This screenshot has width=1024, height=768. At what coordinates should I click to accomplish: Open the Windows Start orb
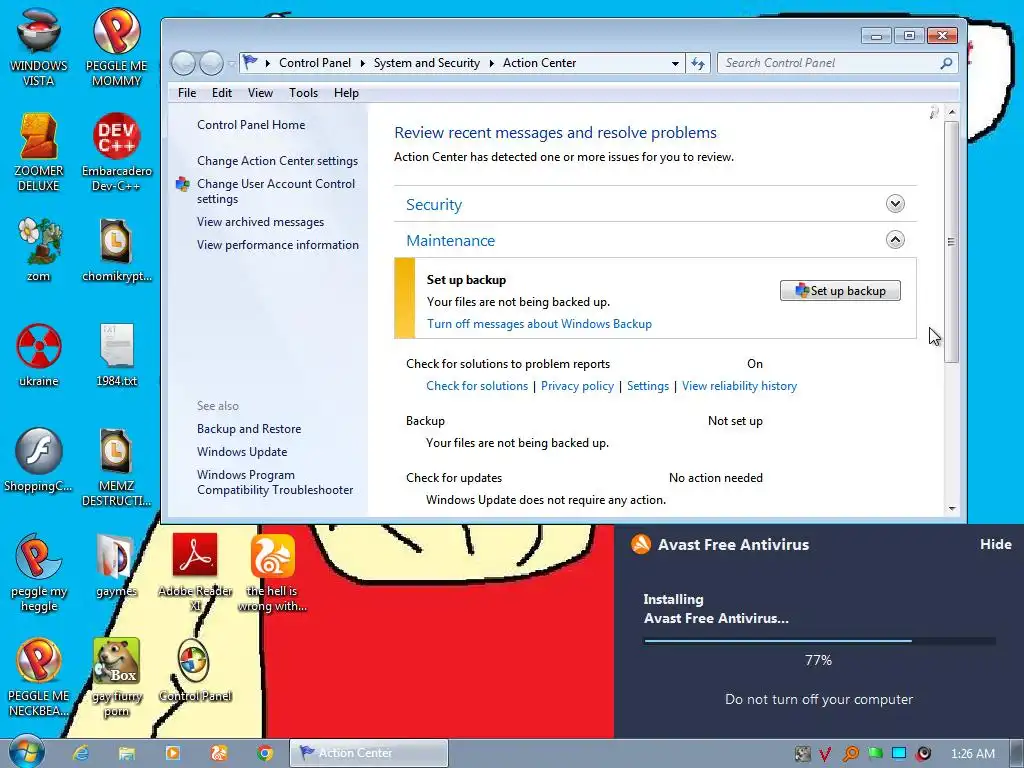(x=26, y=752)
